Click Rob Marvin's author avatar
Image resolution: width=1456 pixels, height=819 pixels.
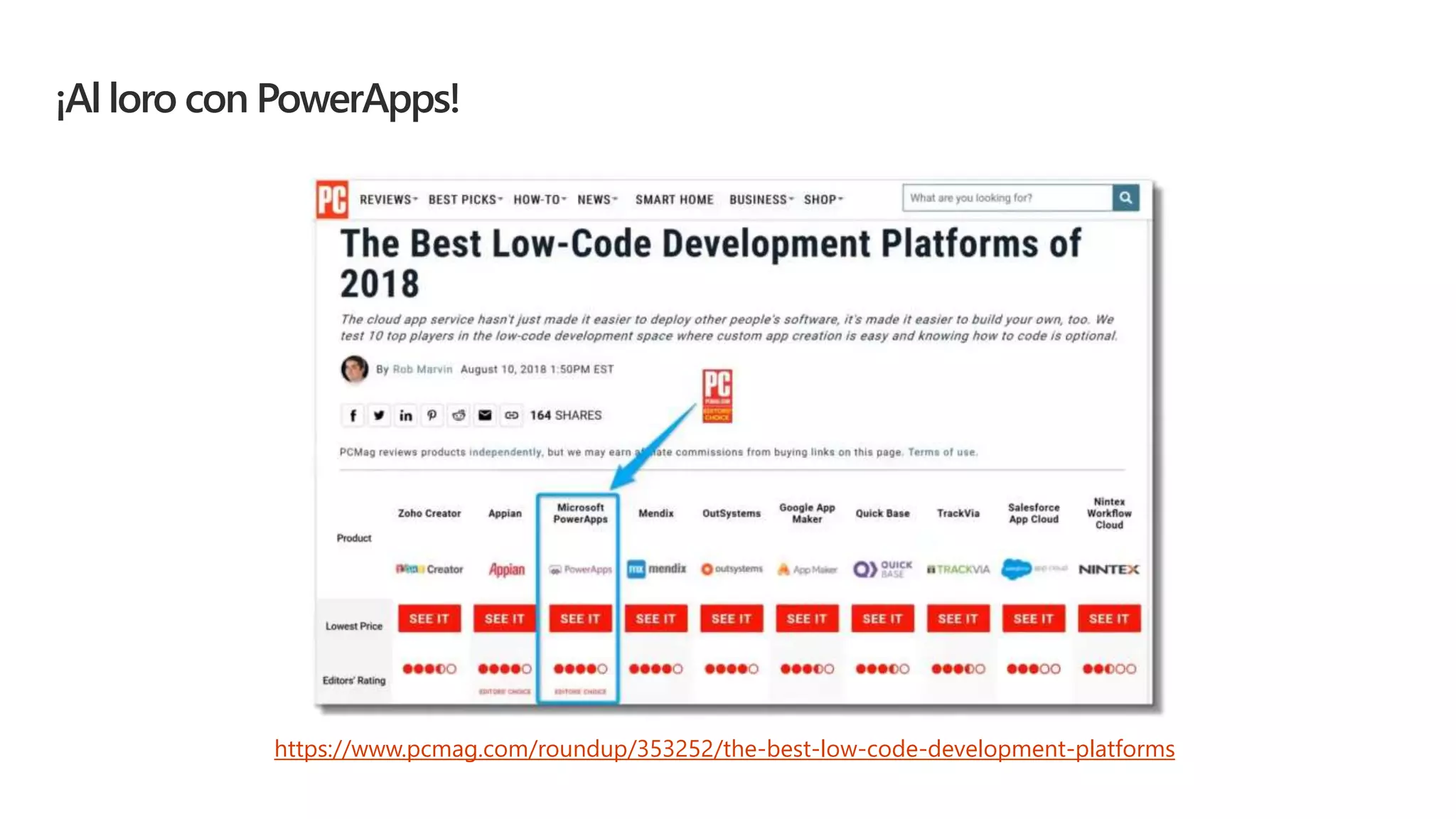coord(354,369)
